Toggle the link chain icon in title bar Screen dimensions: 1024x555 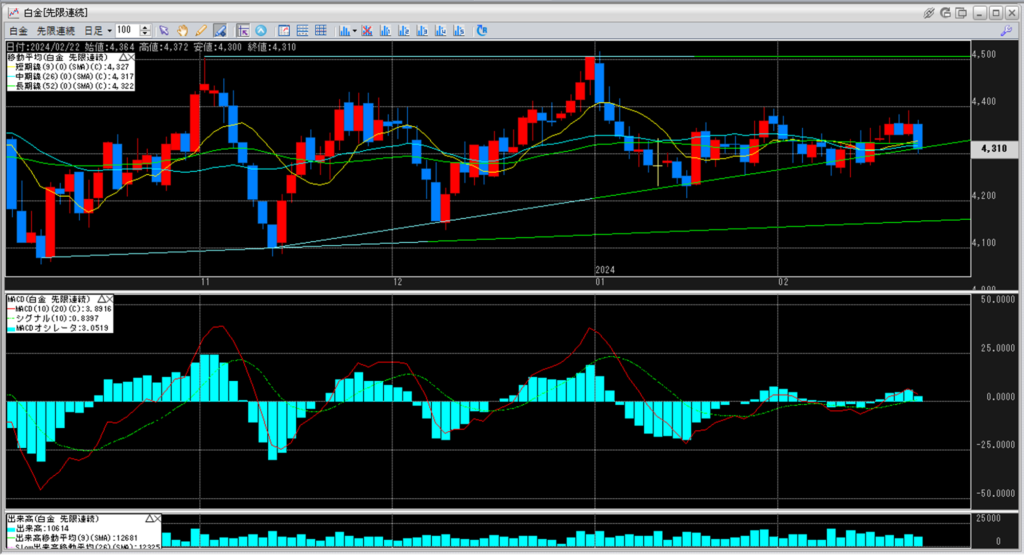coord(929,12)
